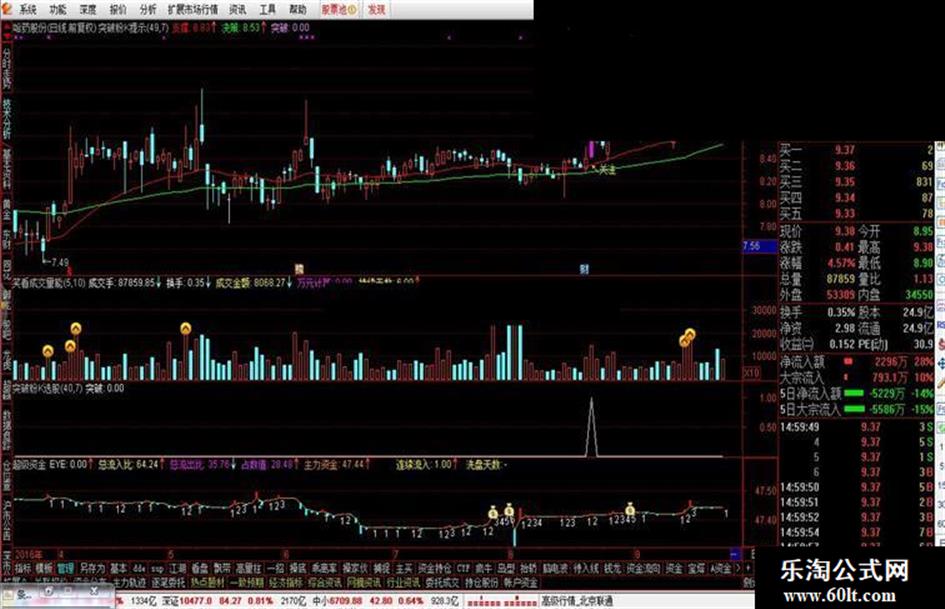Open the 资讯 menu
Screen dimensions: 945x609
click(x=237, y=10)
